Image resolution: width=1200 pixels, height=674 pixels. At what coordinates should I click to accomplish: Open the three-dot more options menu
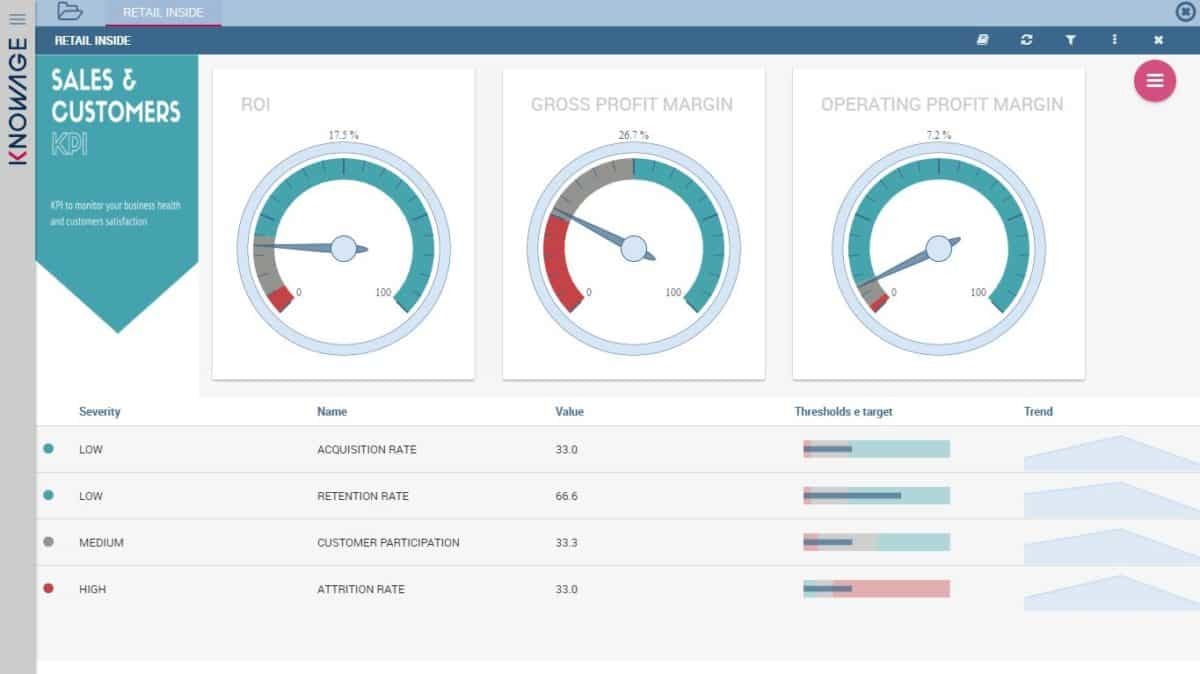click(1114, 40)
